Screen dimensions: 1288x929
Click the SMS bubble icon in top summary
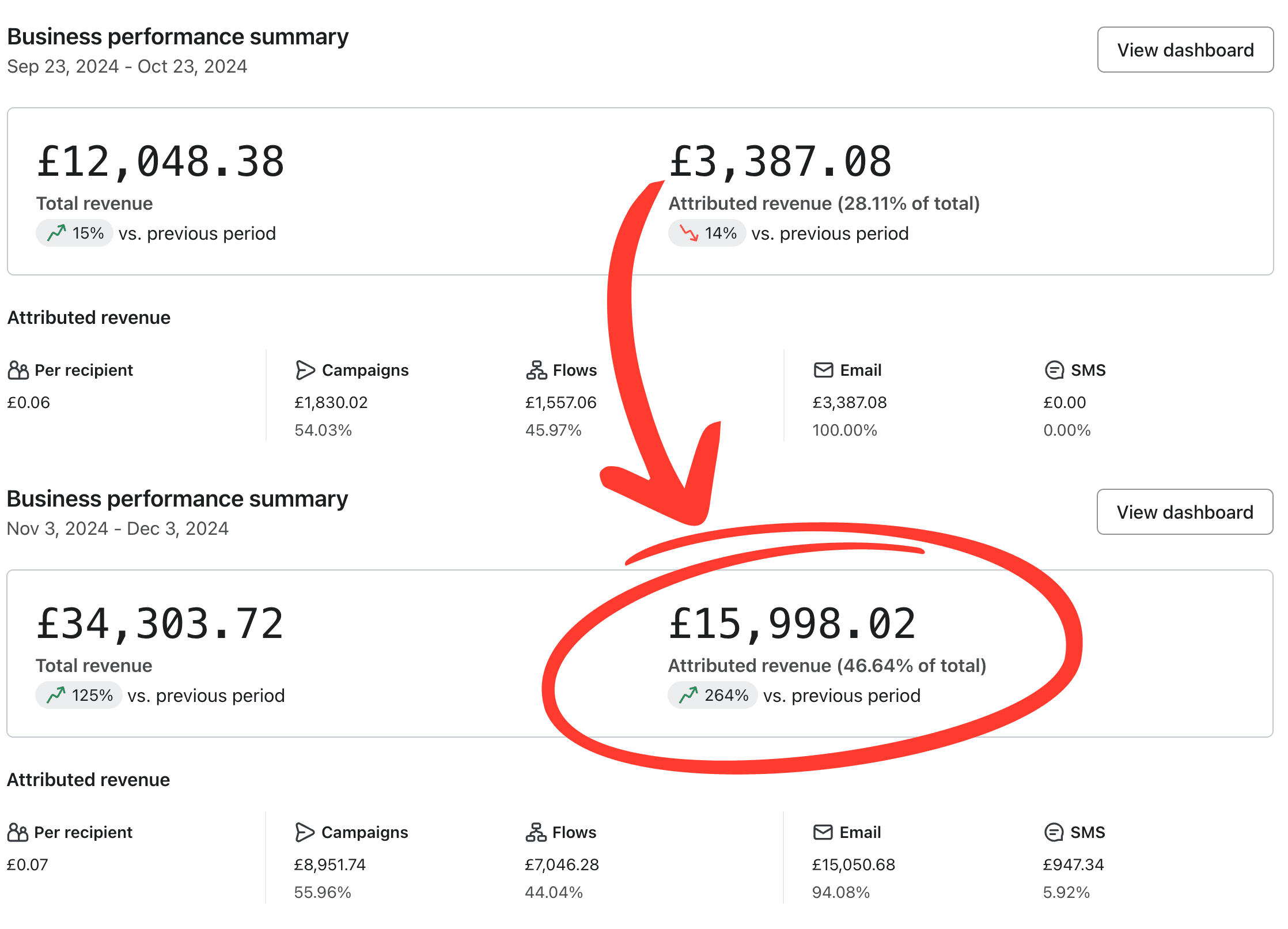(x=1054, y=370)
